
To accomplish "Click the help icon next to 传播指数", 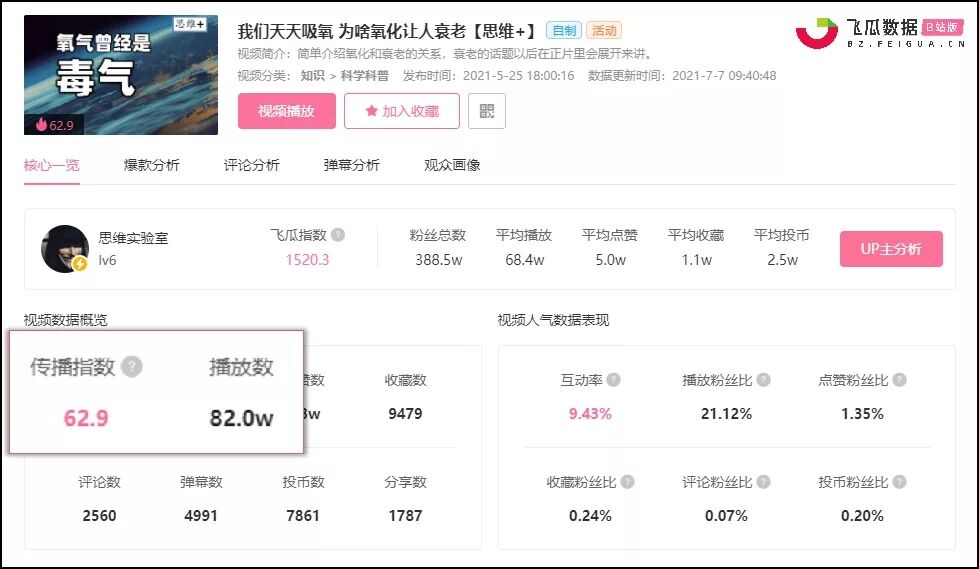I will tap(132, 367).
